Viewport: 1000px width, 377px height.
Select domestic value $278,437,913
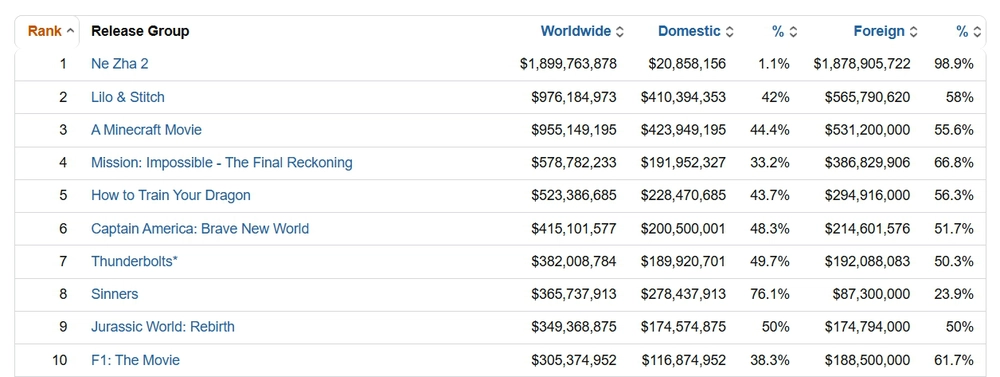pos(683,294)
